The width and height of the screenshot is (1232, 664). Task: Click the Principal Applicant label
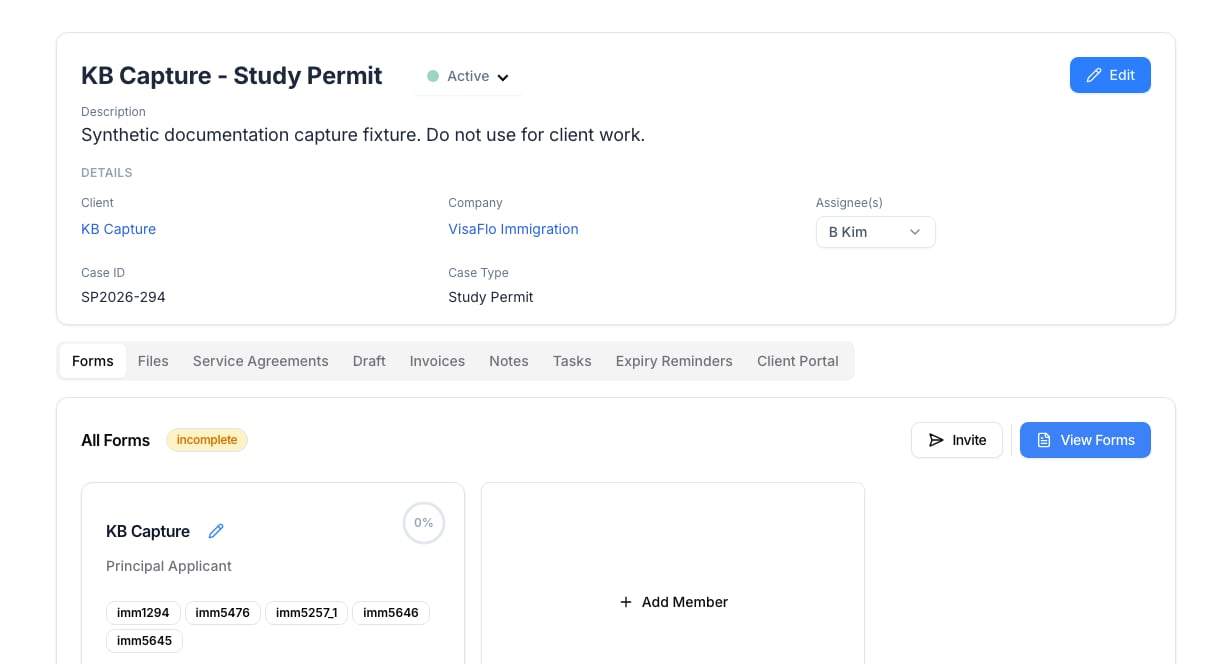[x=169, y=566]
